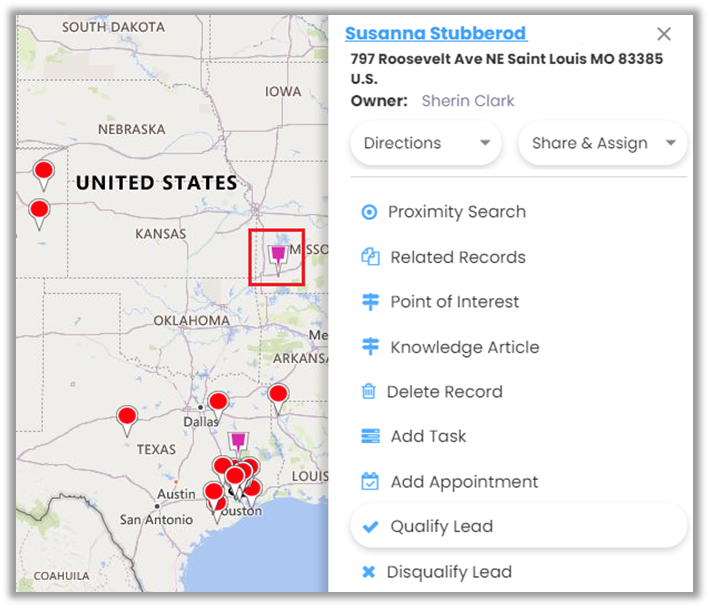Click the red pin near Dallas
Viewport: 710px width, 608px height.
[x=217, y=403]
